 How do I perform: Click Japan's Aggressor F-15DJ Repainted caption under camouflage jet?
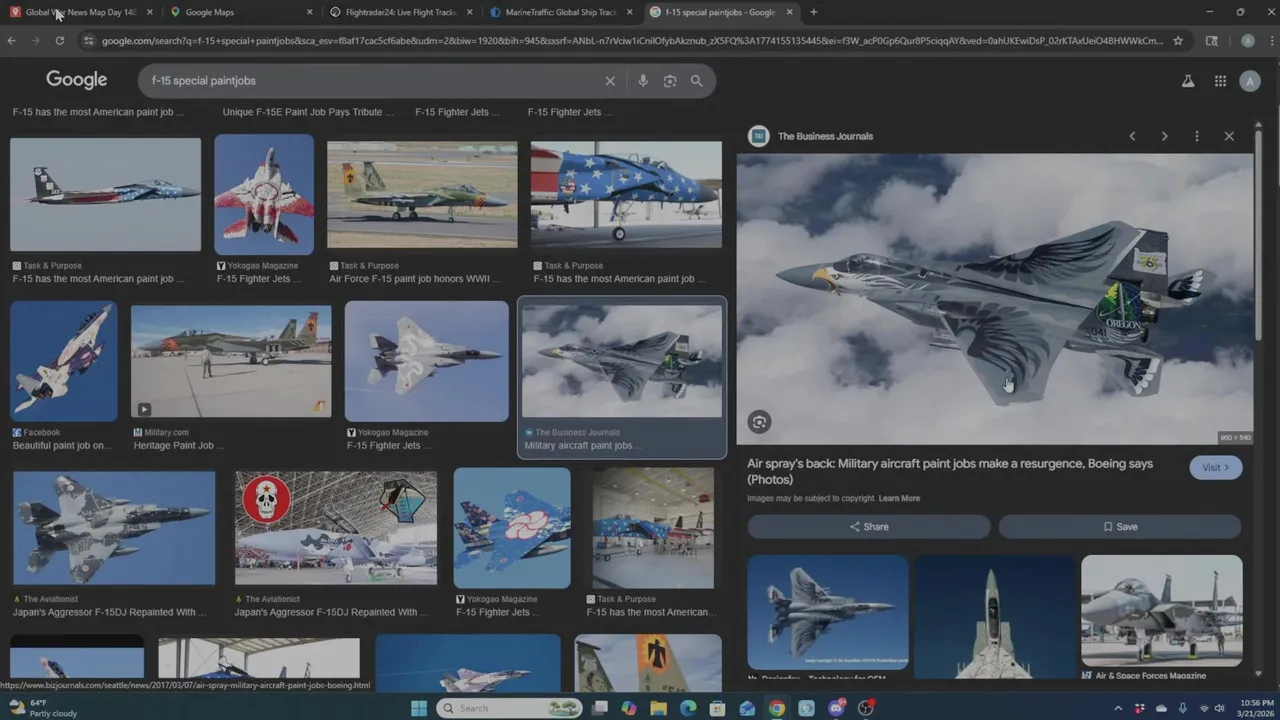click(x=110, y=612)
